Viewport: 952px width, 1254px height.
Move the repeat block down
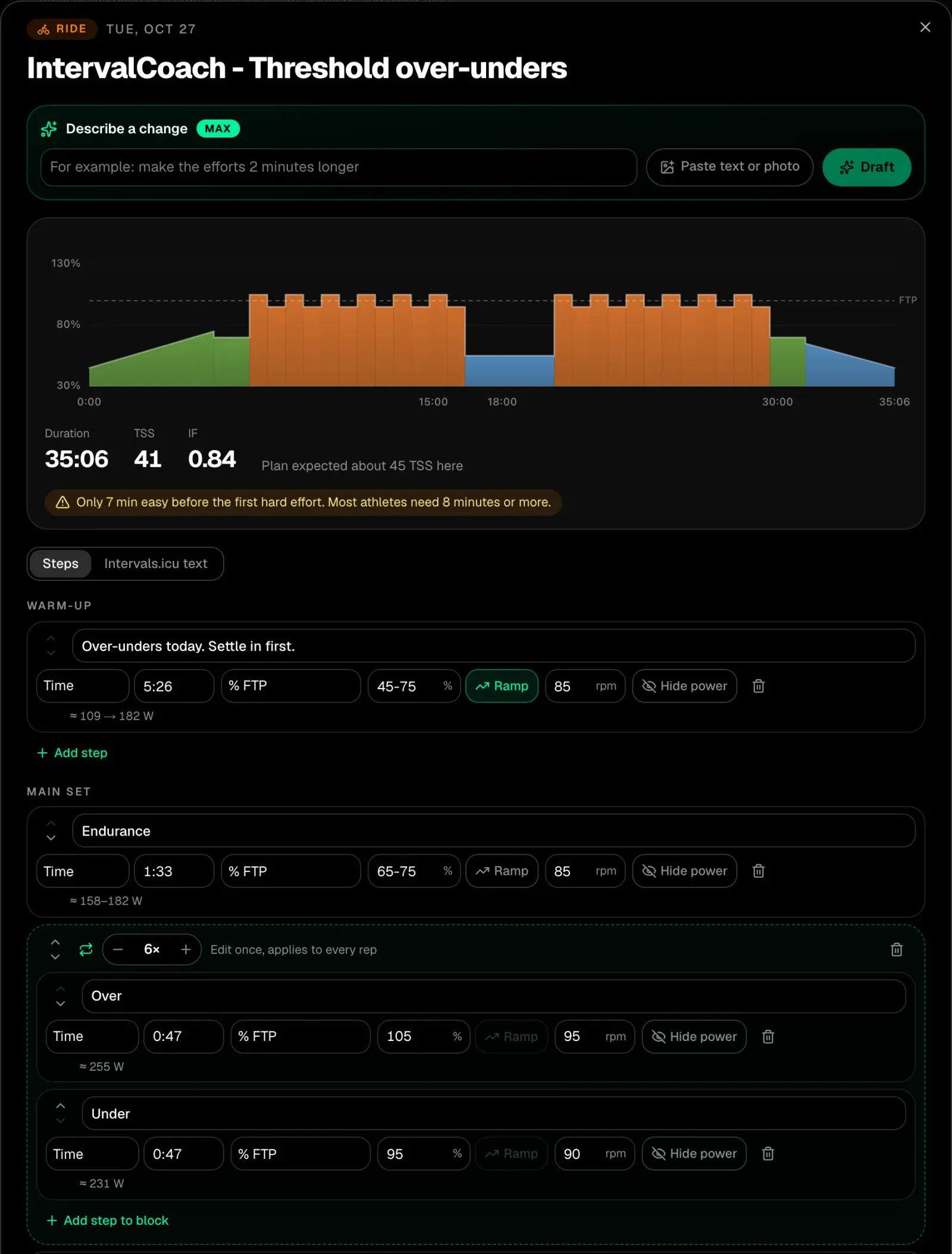click(x=55, y=956)
